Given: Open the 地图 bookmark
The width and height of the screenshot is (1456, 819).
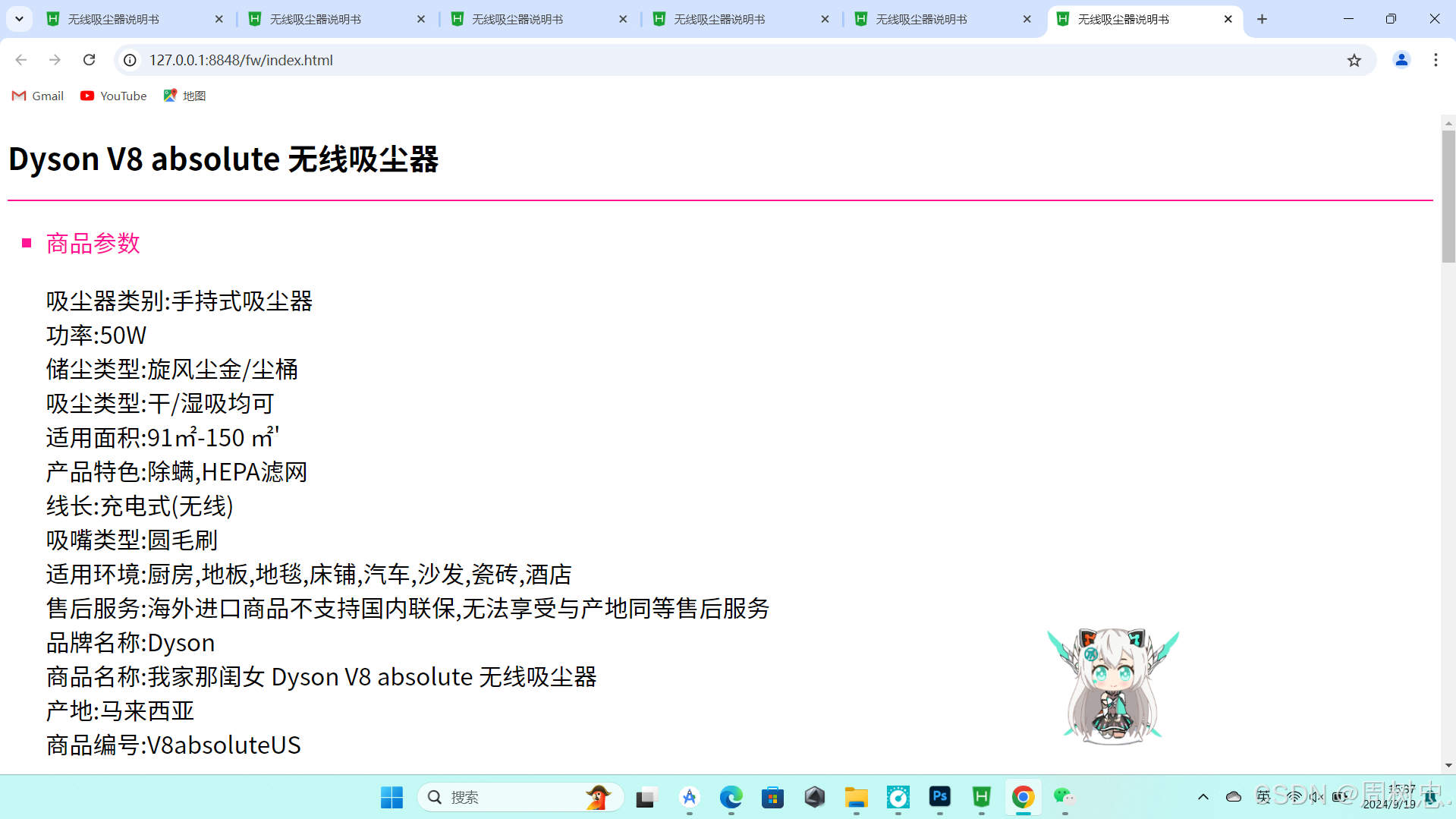Looking at the screenshot, I should coord(185,96).
